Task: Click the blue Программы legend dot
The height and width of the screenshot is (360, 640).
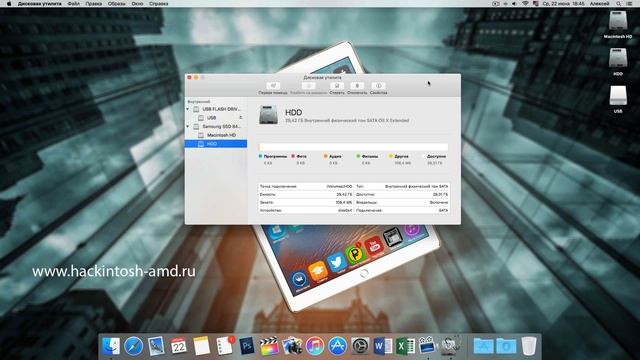Action: [x=260, y=156]
